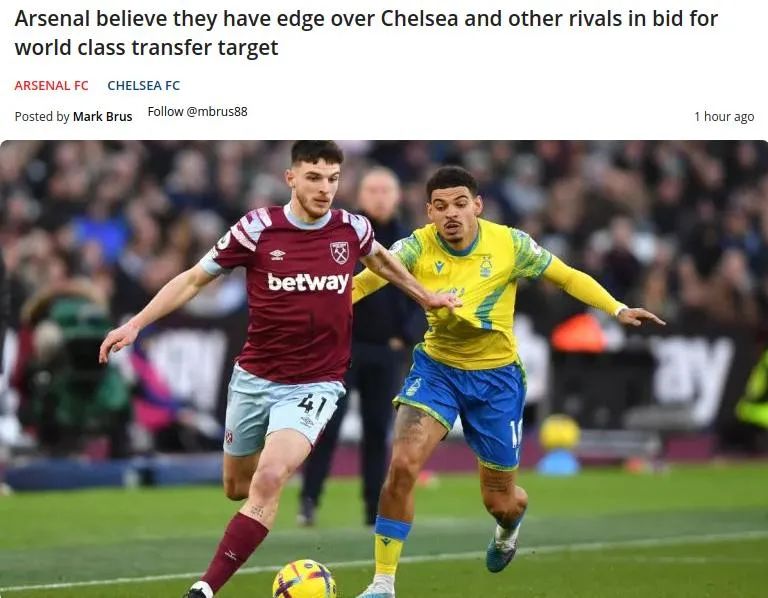Click the 'Posted by' label text

coord(42,117)
